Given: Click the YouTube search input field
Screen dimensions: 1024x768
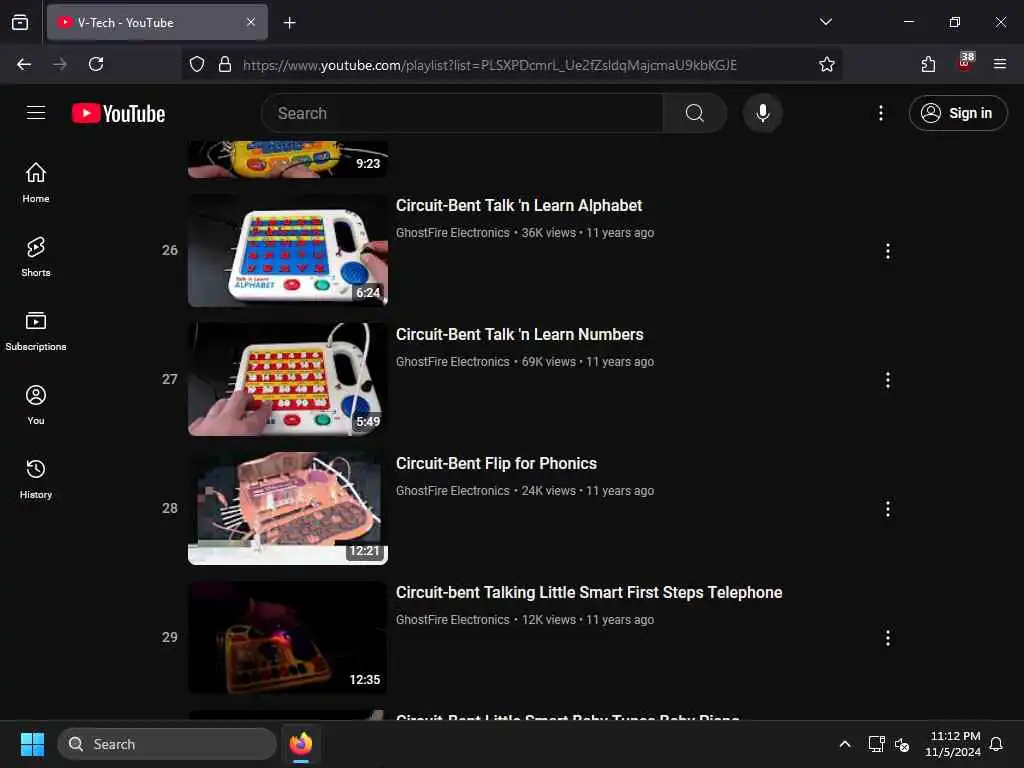Looking at the screenshot, I should [462, 113].
